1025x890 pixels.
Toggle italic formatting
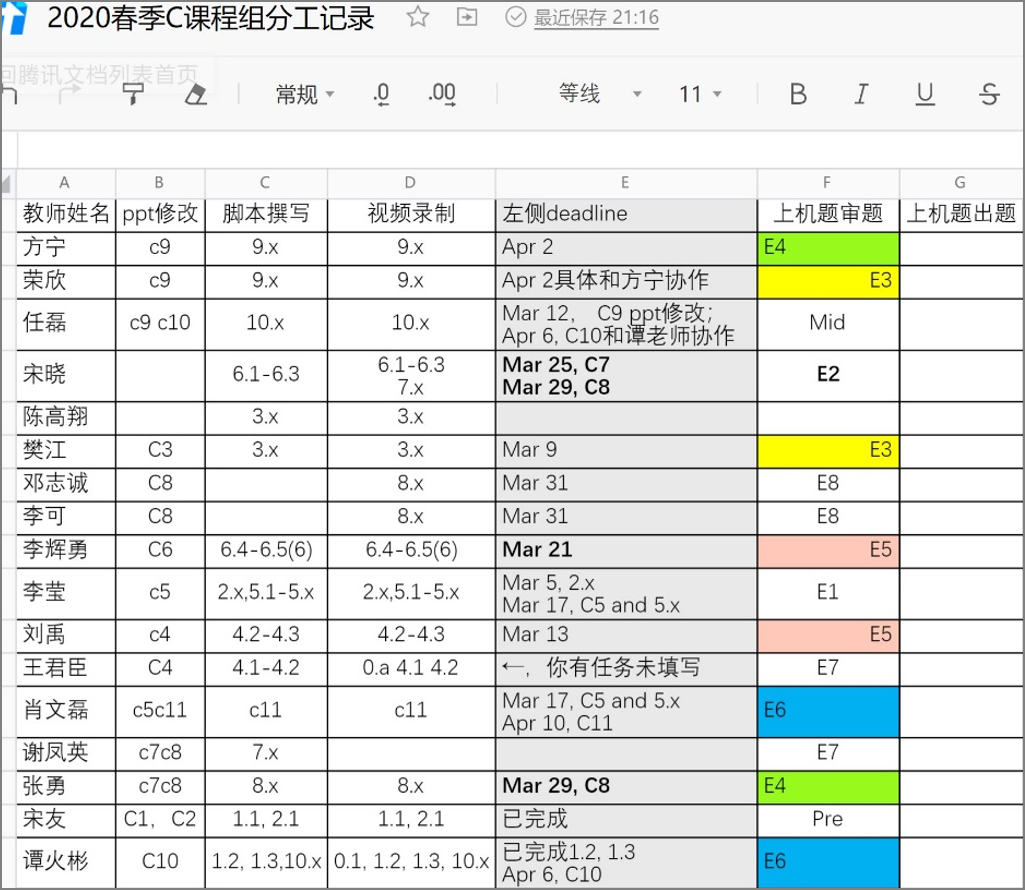(x=861, y=94)
